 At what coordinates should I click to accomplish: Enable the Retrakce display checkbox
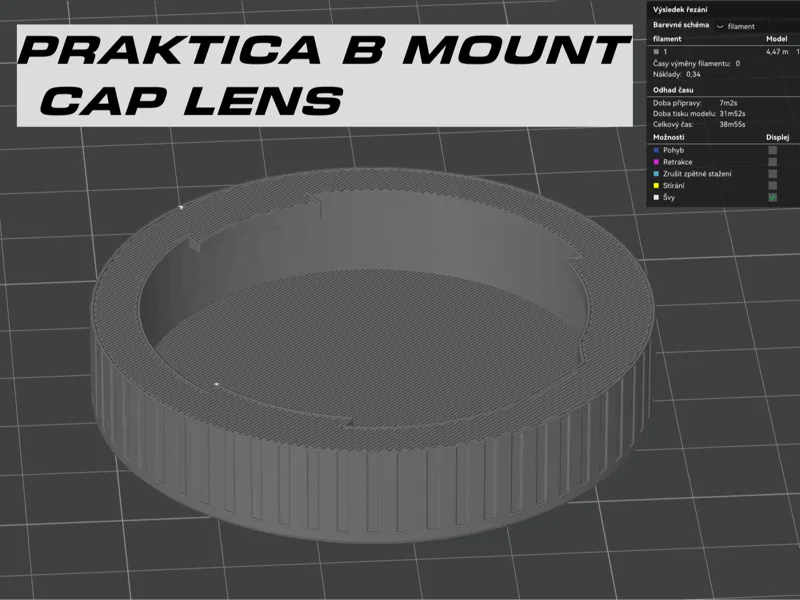(x=773, y=162)
